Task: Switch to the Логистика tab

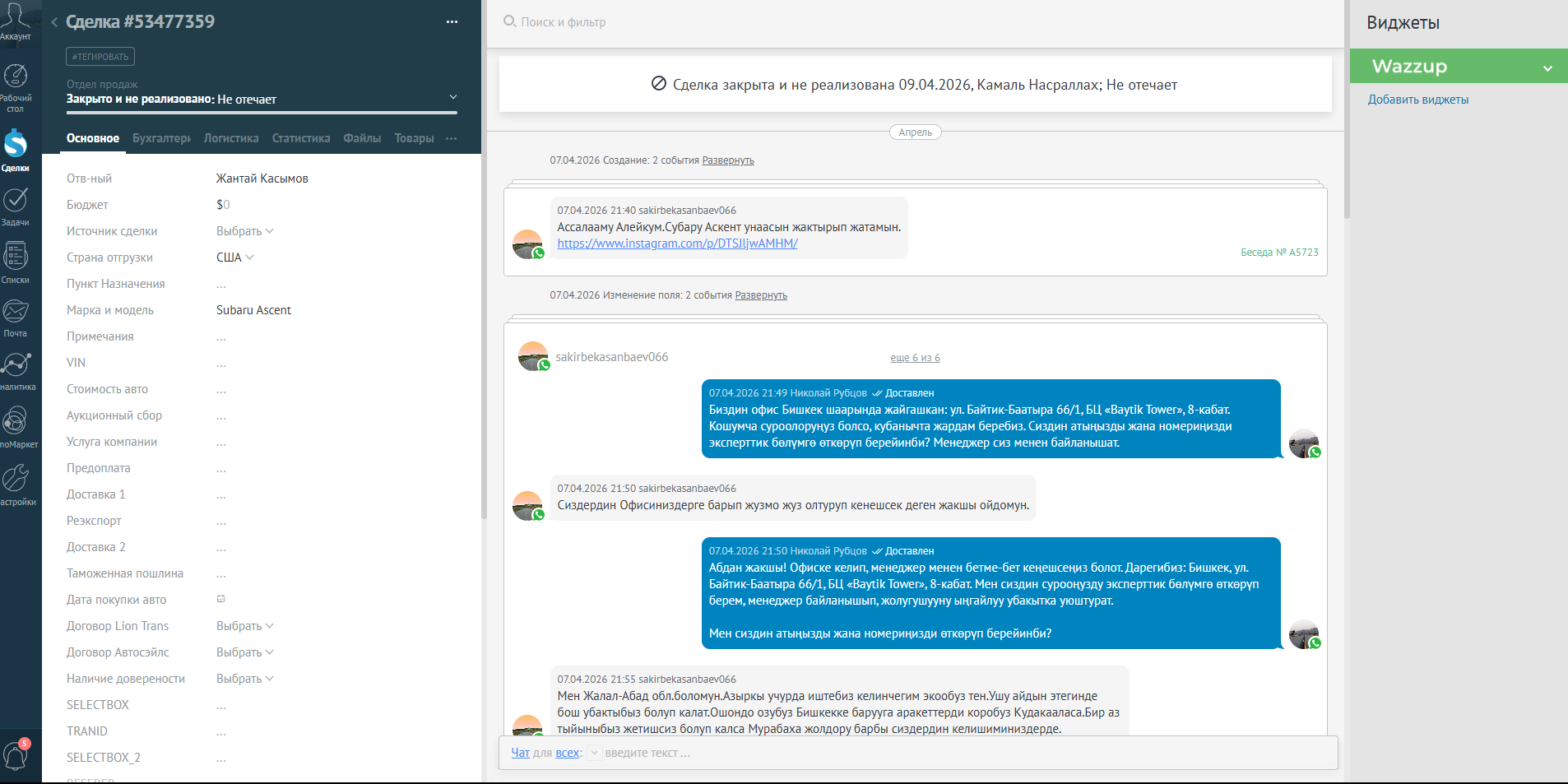Action: (231, 138)
